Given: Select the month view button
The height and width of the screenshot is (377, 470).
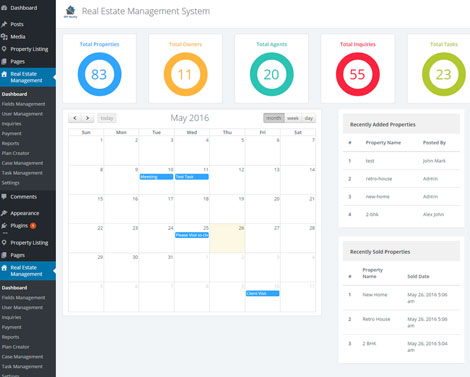Looking at the screenshot, I should (274, 118).
